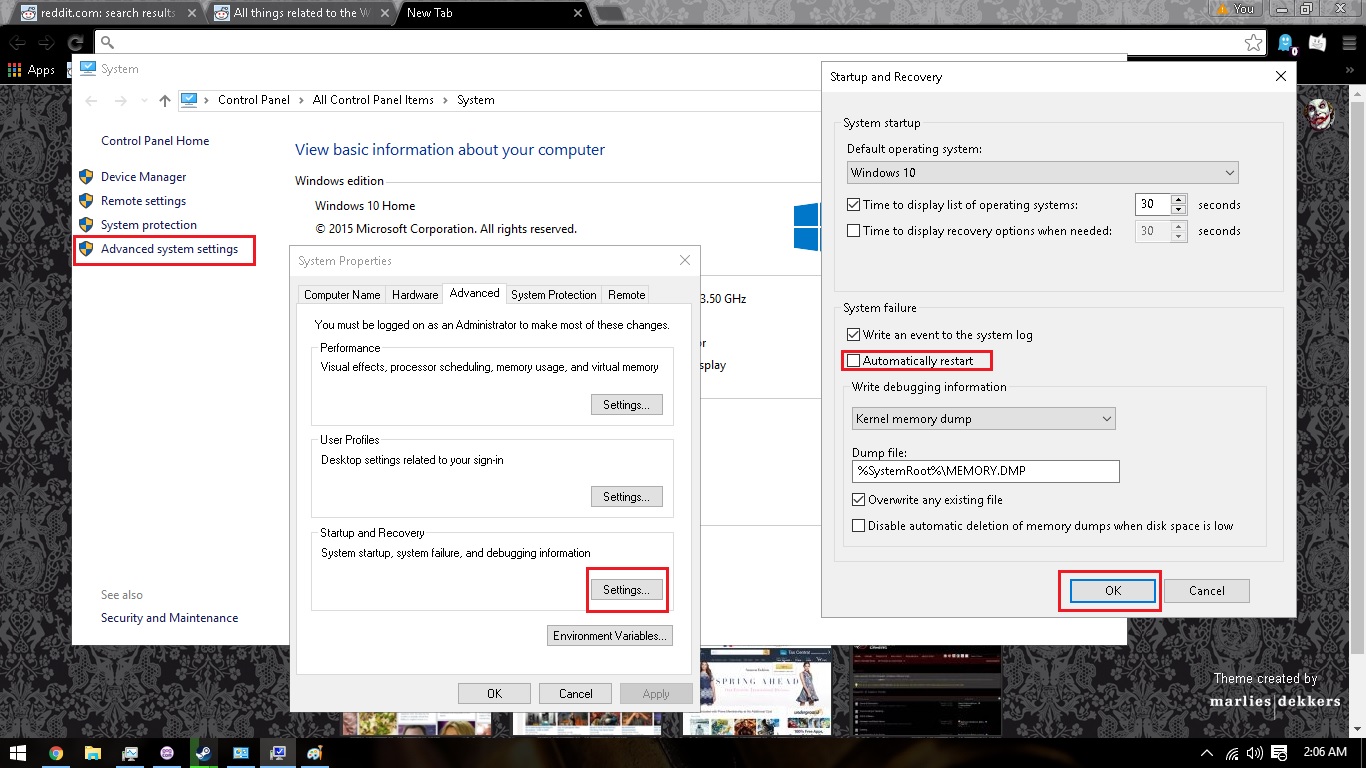Switch to the Remote tab
Screen dimensions: 1366x768
coord(626,295)
